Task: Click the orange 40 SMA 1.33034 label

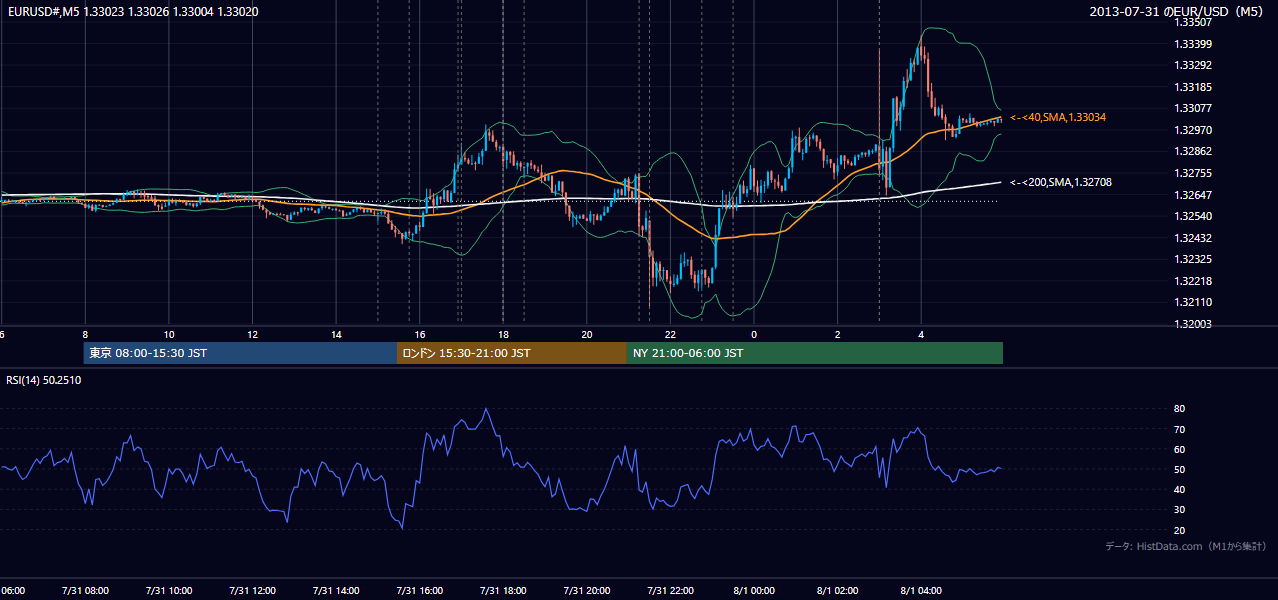Action: 1057,118
